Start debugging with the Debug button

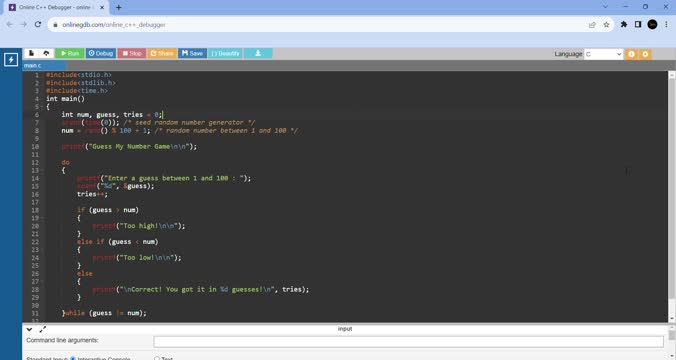pyautogui.click(x=100, y=53)
